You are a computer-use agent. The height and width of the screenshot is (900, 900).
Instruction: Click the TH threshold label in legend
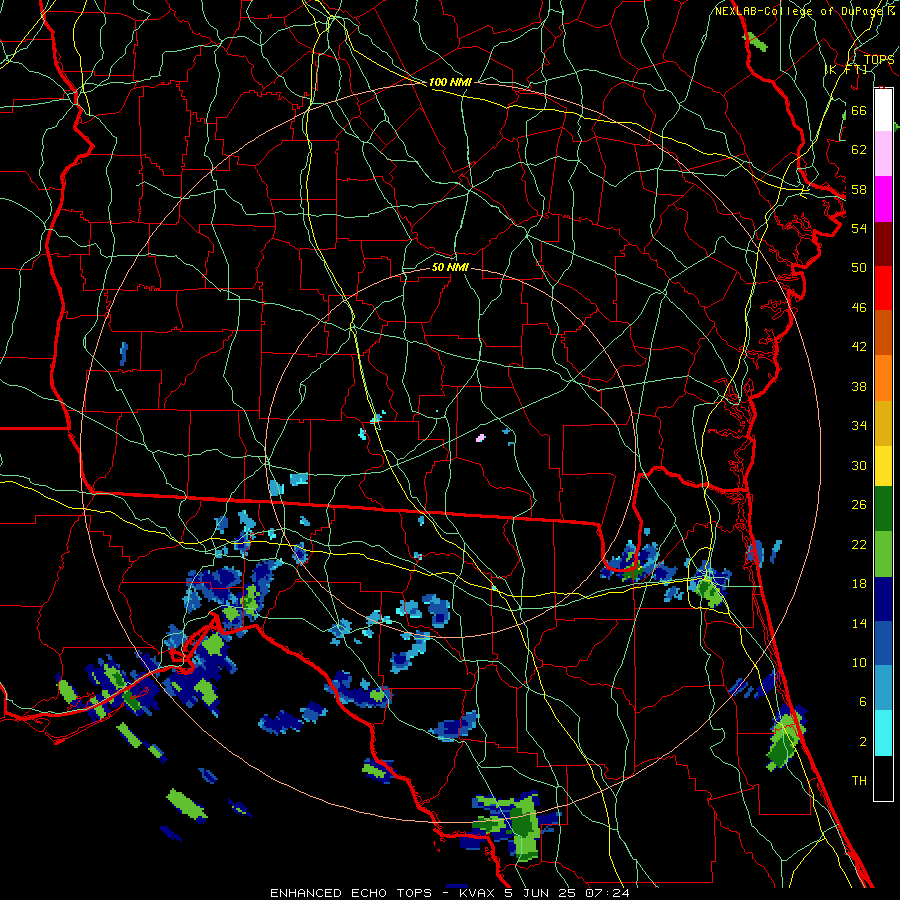[859, 781]
